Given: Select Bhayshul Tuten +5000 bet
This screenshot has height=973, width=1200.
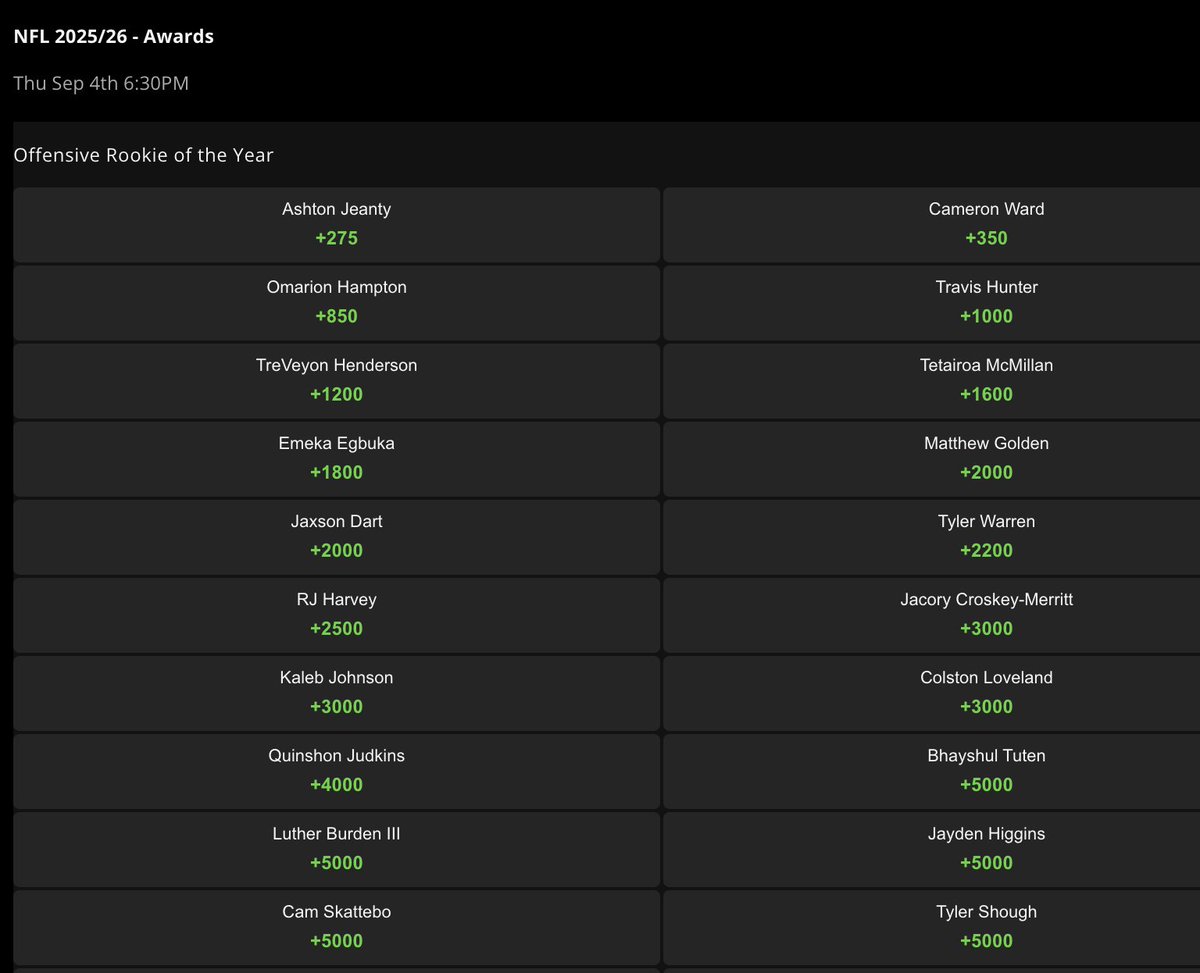Looking at the screenshot, I should [x=932, y=770].
